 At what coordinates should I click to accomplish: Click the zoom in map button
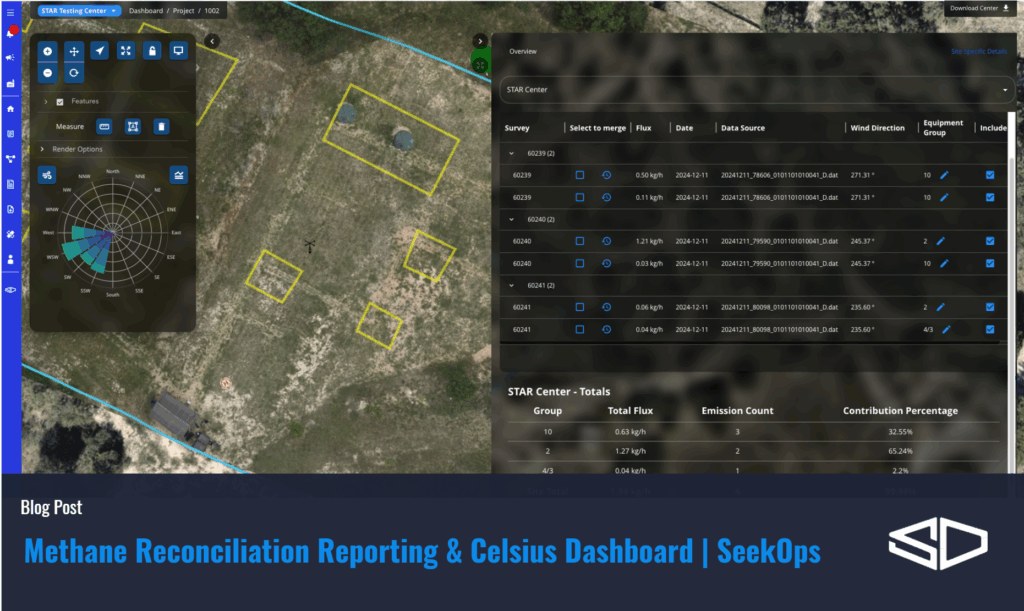[48, 51]
